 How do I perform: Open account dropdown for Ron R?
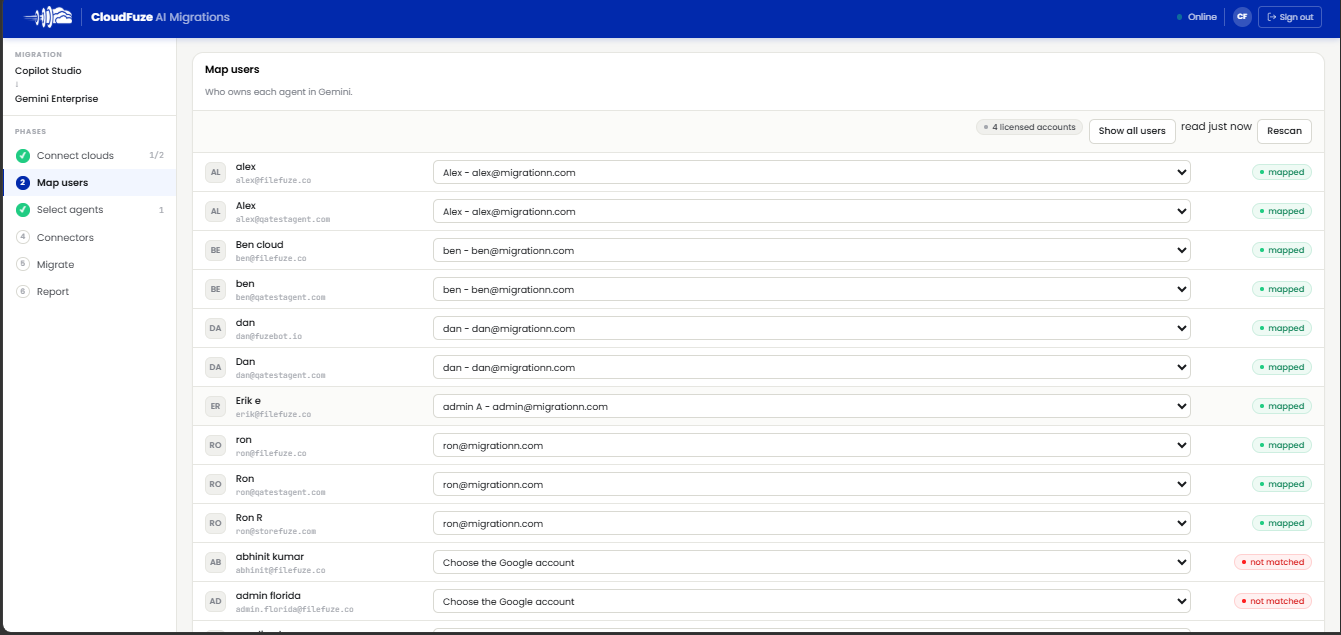pyautogui.click(x=812, y=523)
